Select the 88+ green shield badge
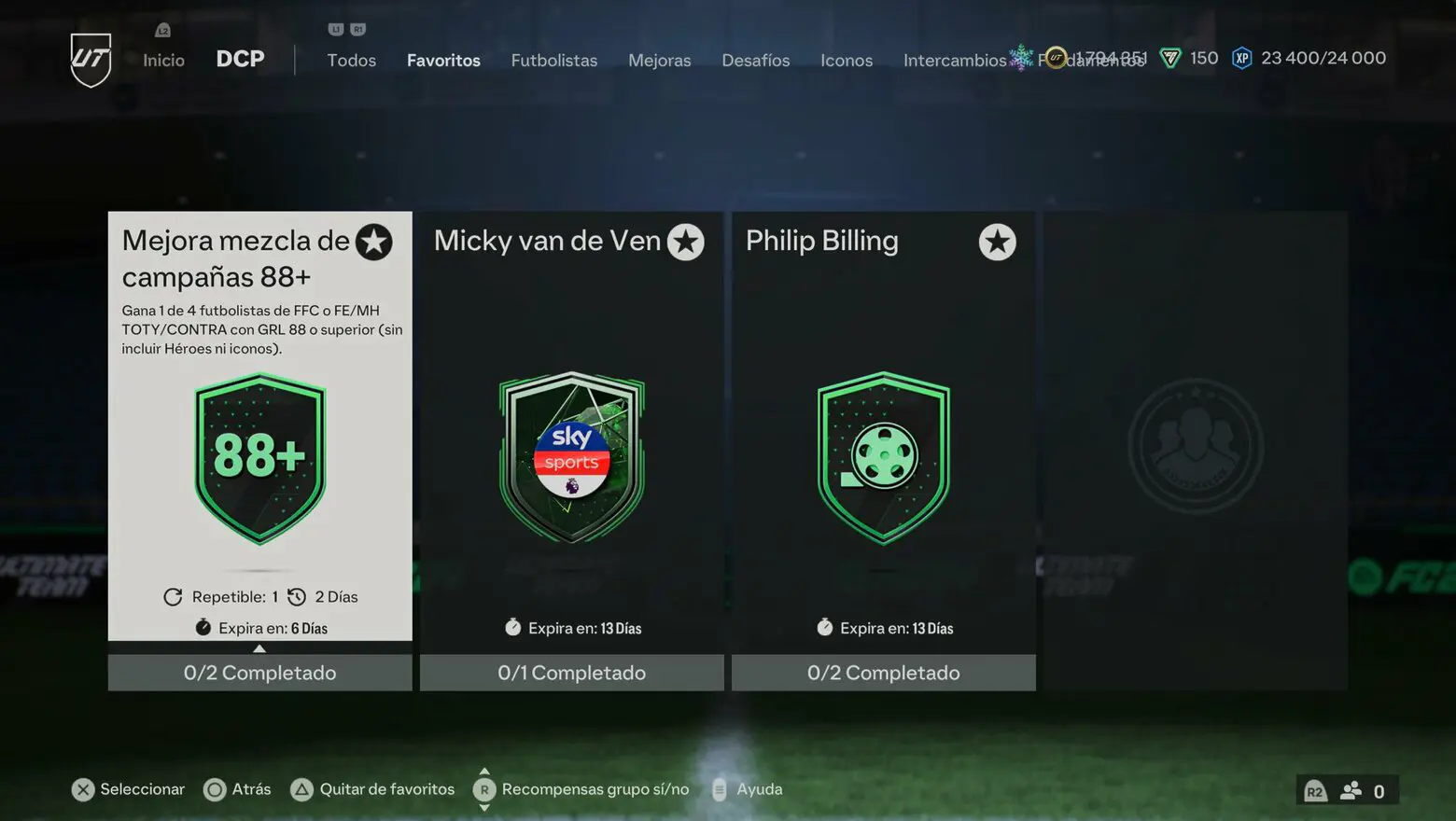Screen dimensions: 1456x821 point(259,458)
